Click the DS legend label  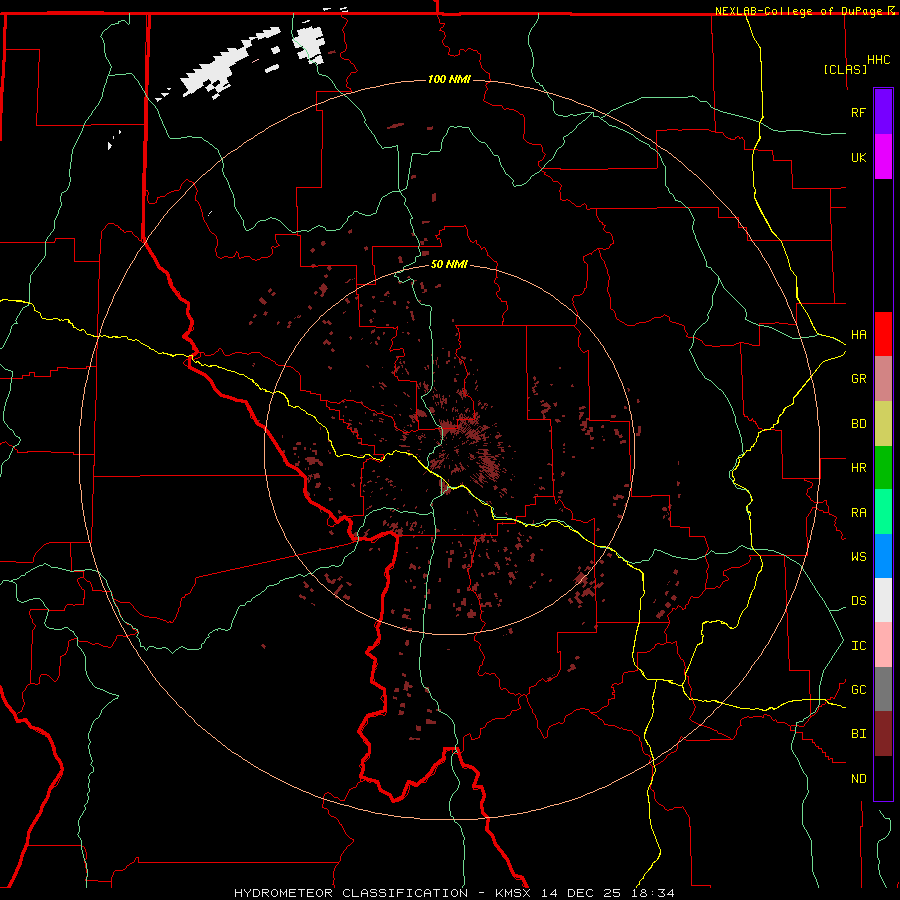858,601
